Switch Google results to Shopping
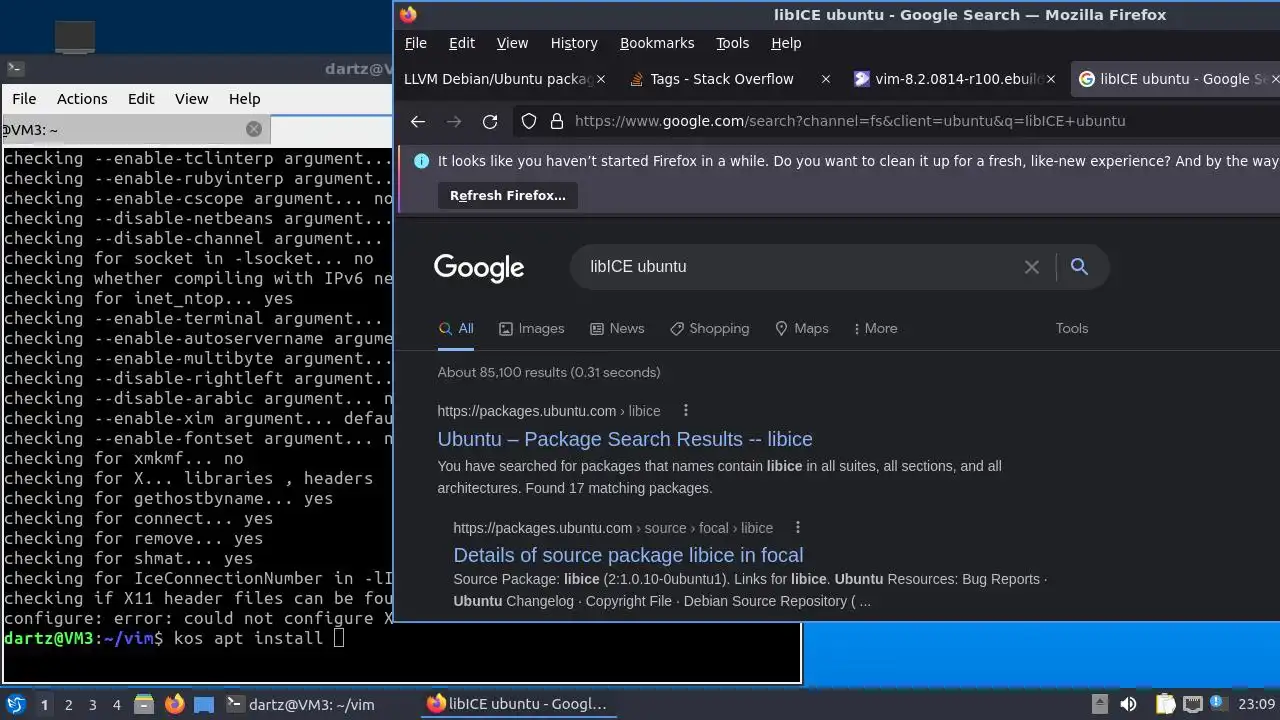The image size is (1280, 720). tap(709, 328)
